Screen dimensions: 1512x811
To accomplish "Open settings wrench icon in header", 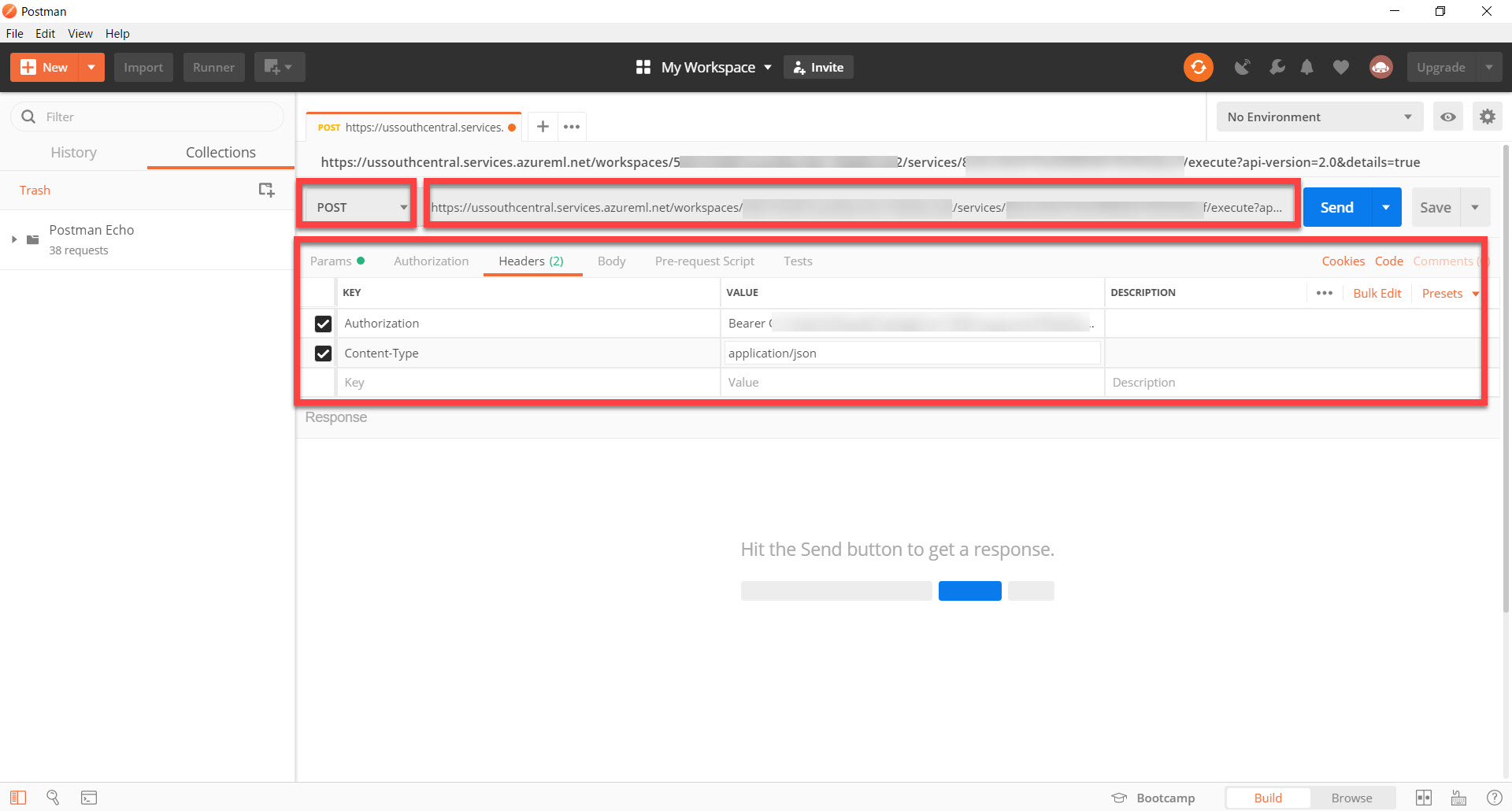I will click(1277, 68).
